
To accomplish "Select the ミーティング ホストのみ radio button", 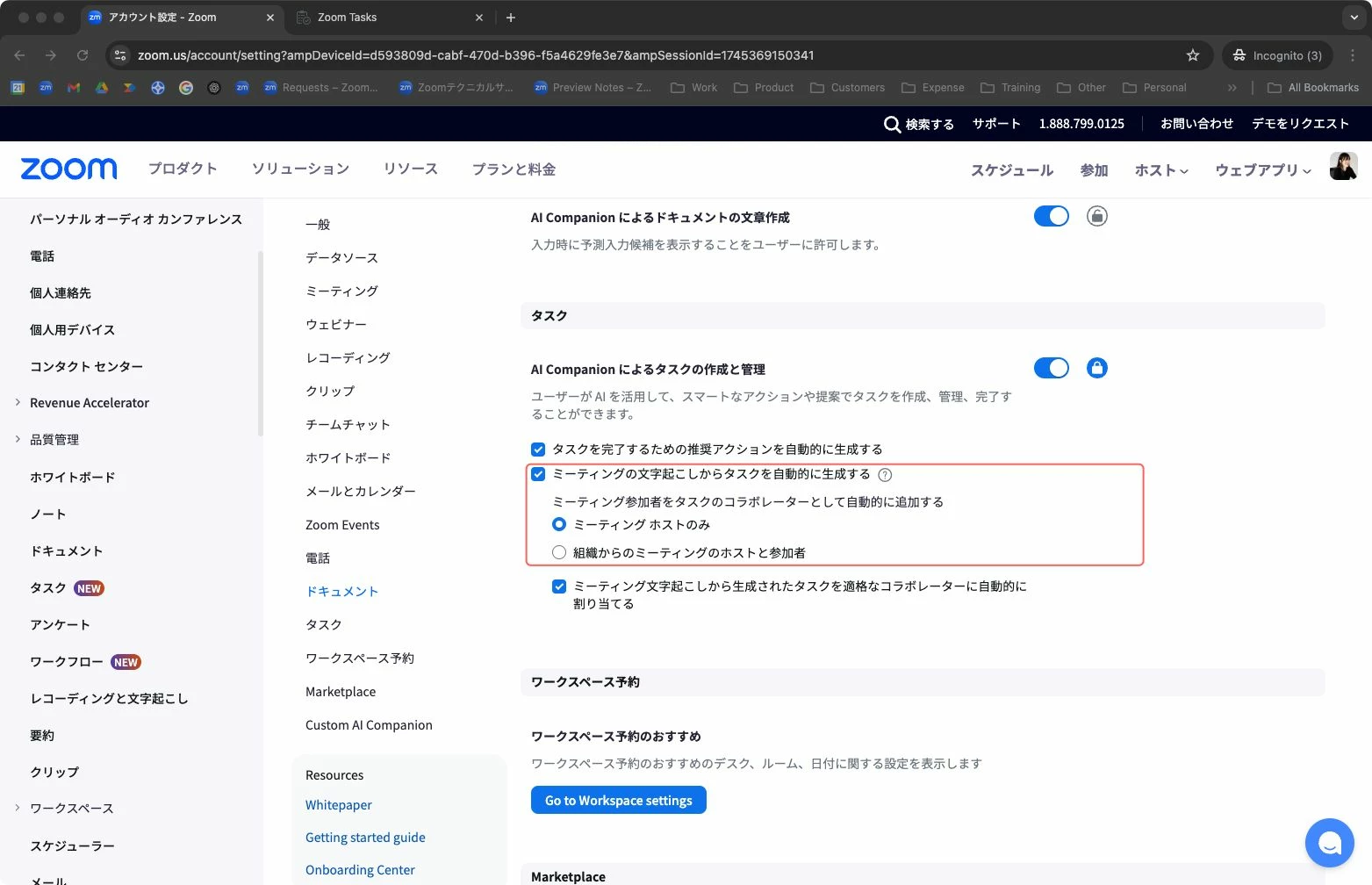I will (559, 525).
